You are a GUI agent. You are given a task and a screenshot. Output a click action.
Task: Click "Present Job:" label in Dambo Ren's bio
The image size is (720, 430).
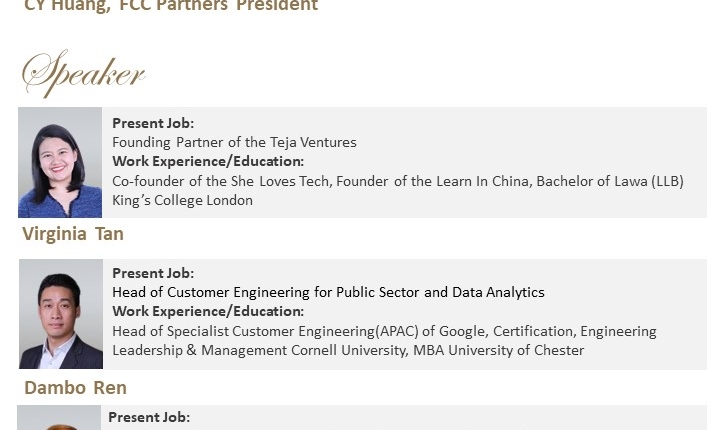153,273
